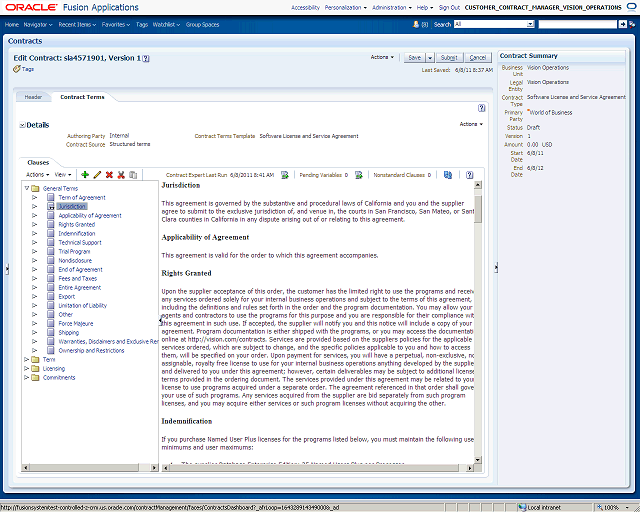Image resolution: width=640 pixels, height=512 pixels.
Task: Click the icon right of search go button
Action: 632,24
